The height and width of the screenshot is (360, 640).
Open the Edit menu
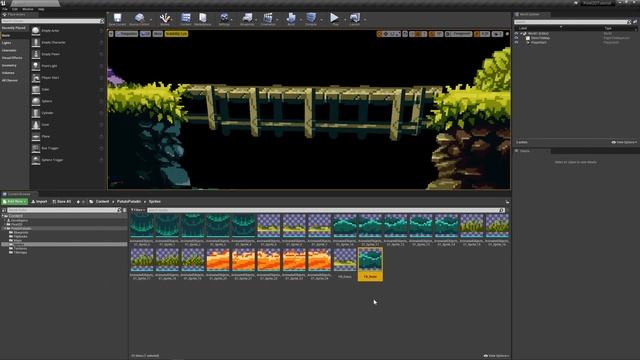[x=15, y=9]
